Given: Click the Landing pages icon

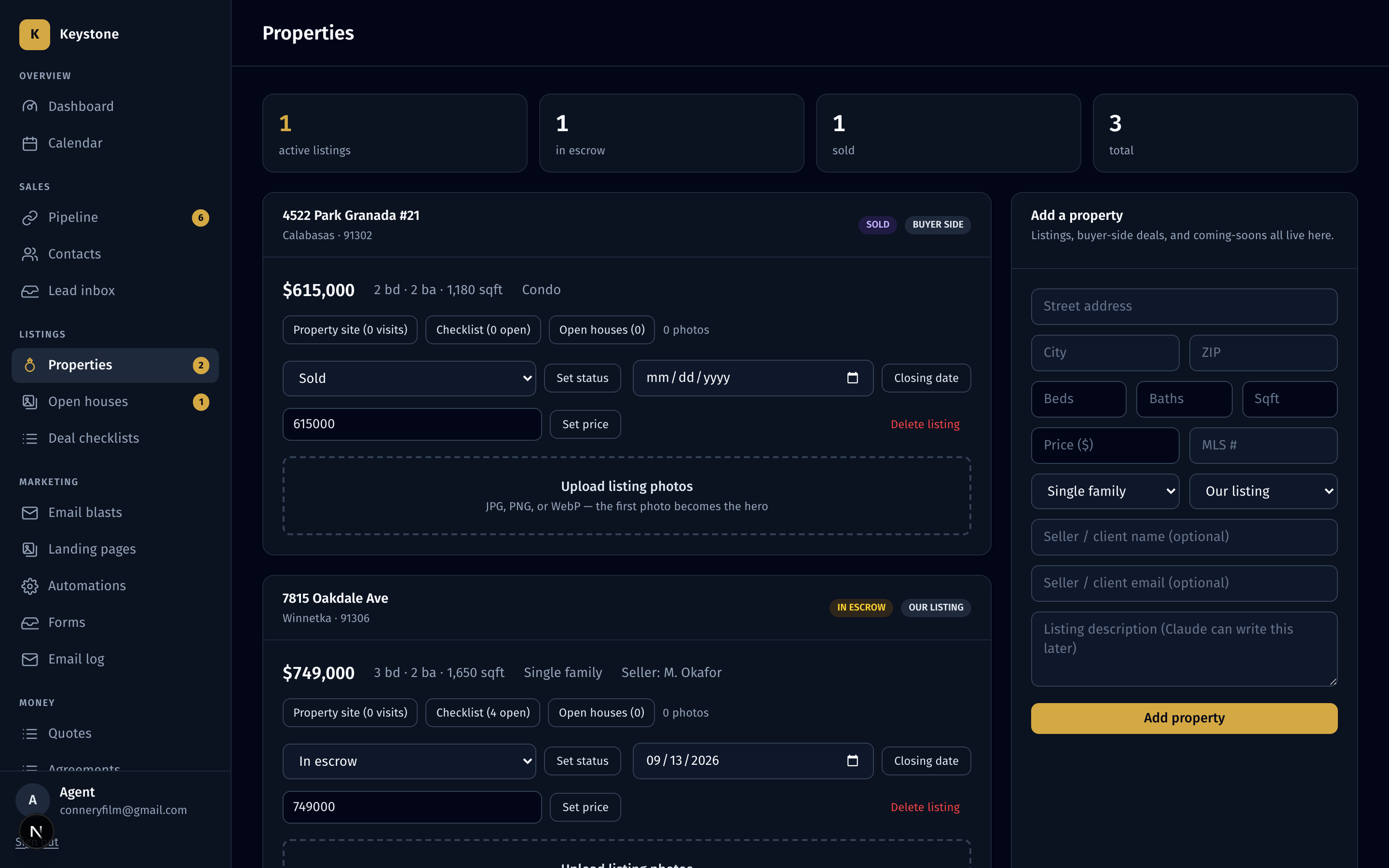Looking at the screenshot, I should [30, 549].
